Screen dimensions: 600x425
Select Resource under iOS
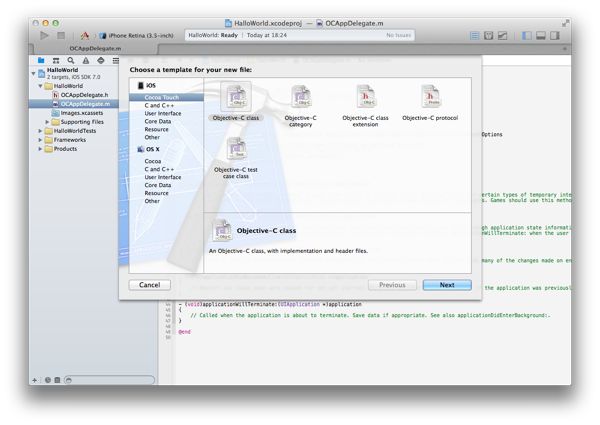[156, 129]
